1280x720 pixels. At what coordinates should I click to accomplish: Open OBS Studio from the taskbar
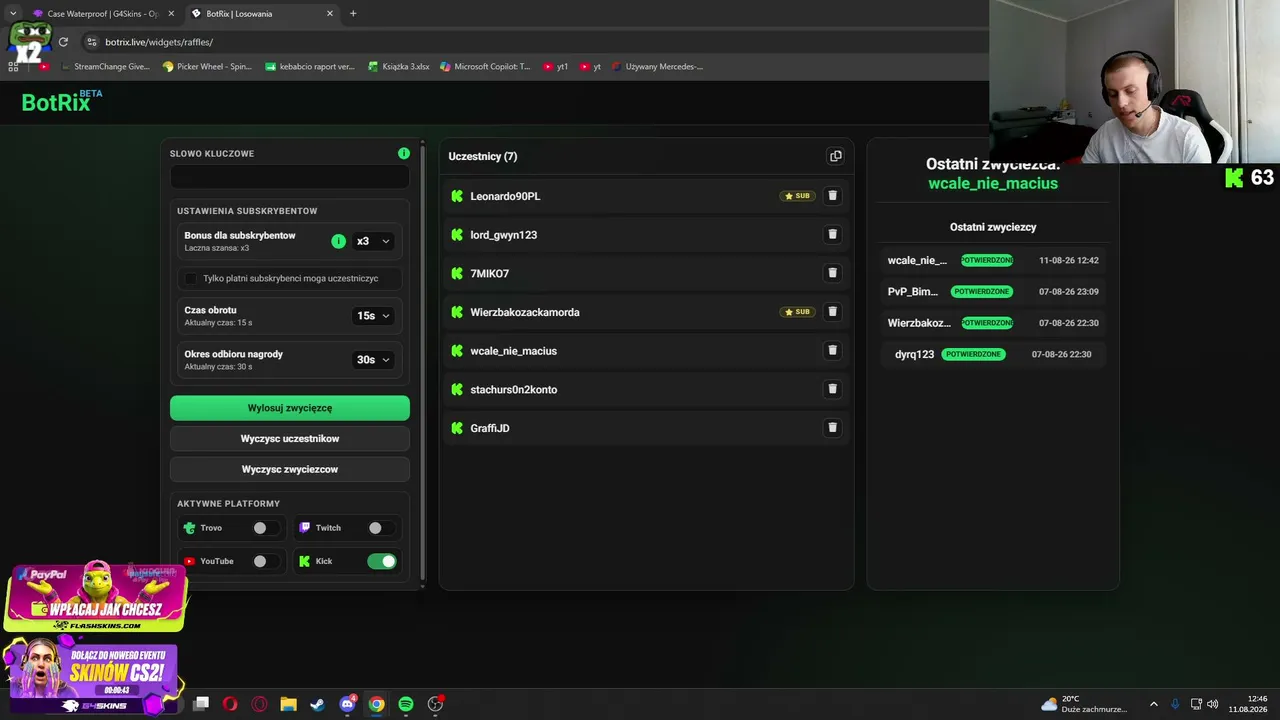pos(435,704)
